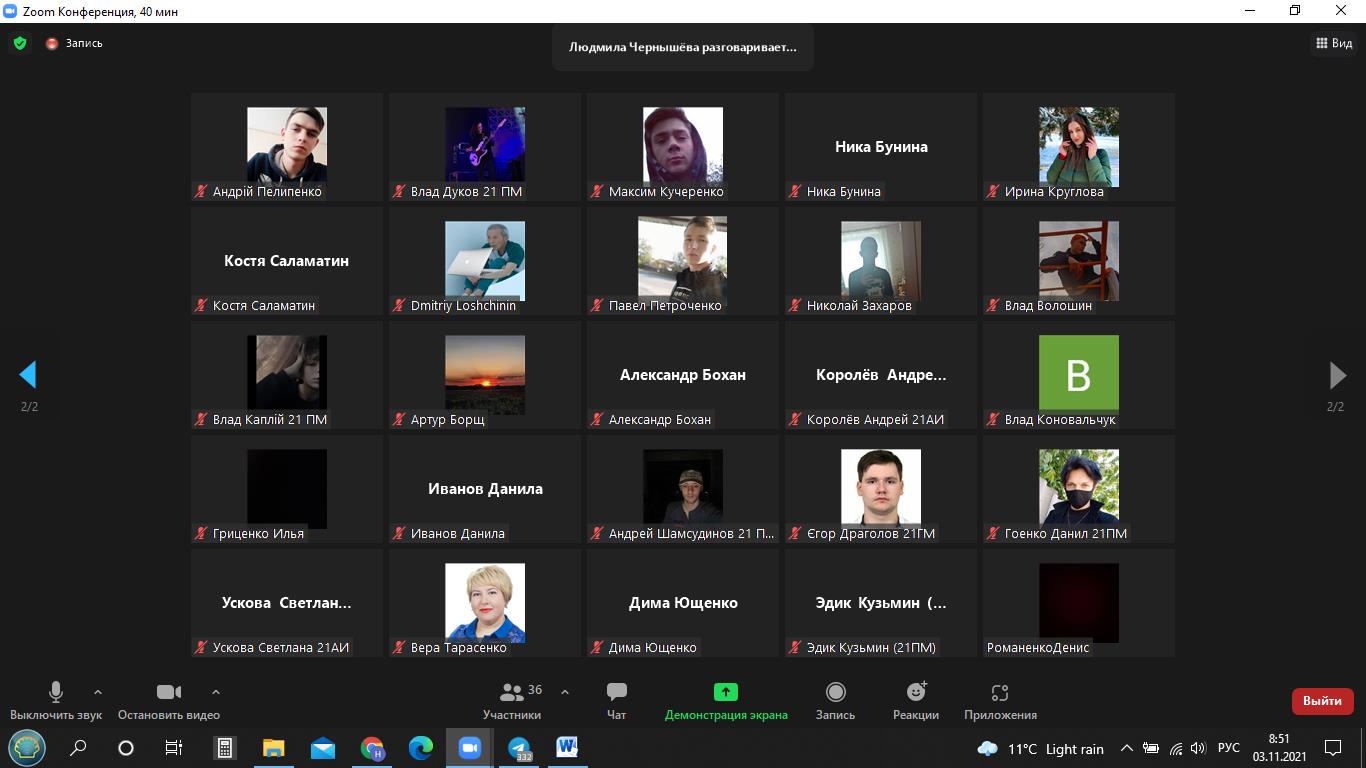Expand video options arrow beside camera
This screenshot has width=1366, height=768.
216,692
